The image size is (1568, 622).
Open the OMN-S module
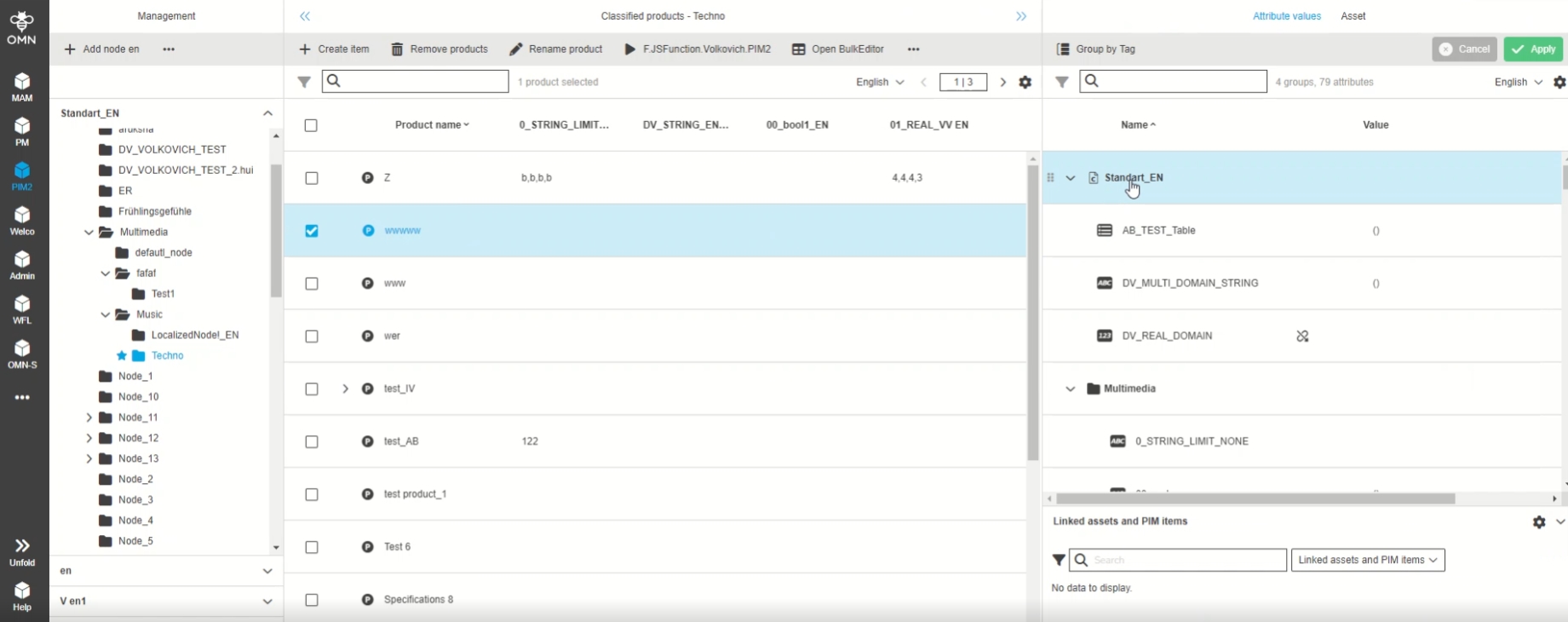click(22, 353)
